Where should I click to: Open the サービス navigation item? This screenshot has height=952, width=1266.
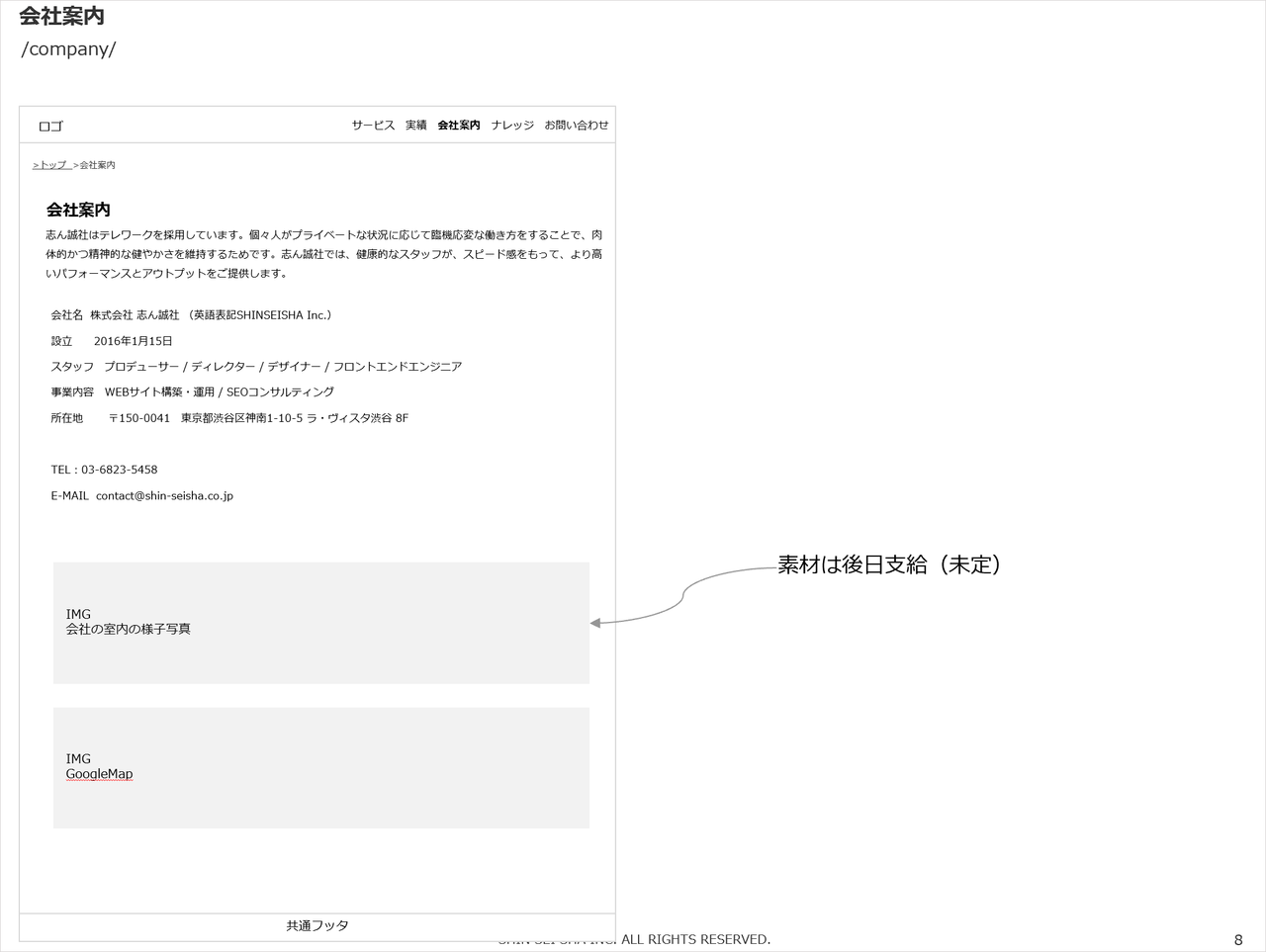point(373,126)
